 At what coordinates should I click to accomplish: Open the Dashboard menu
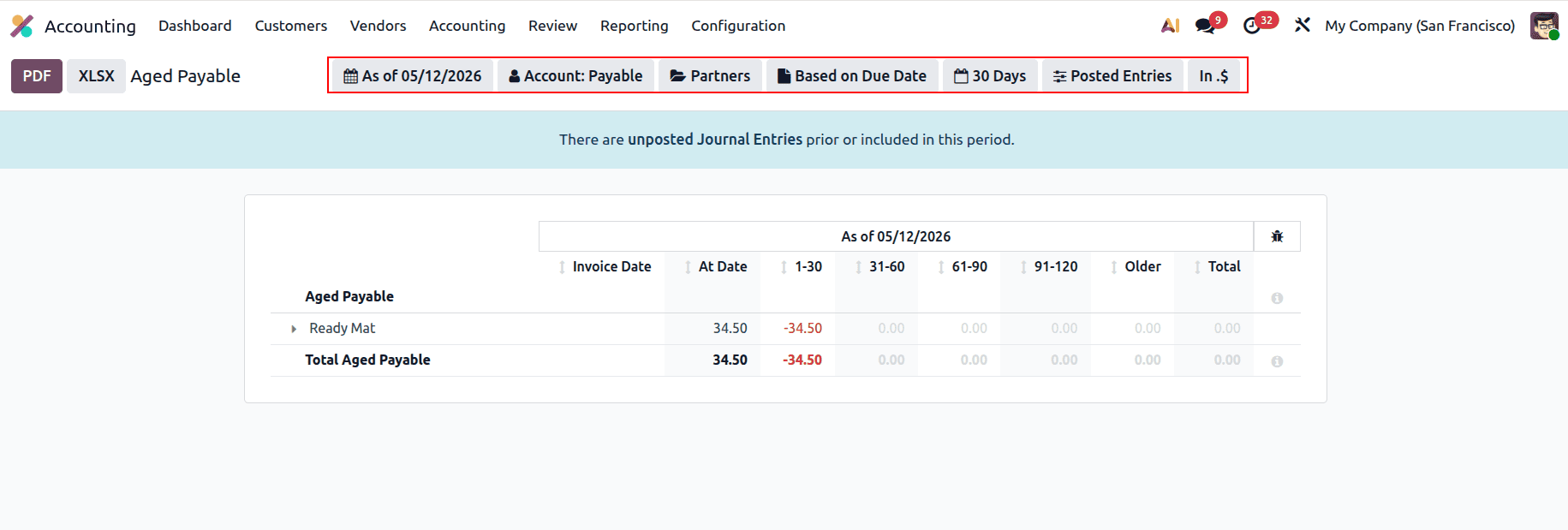195,26
